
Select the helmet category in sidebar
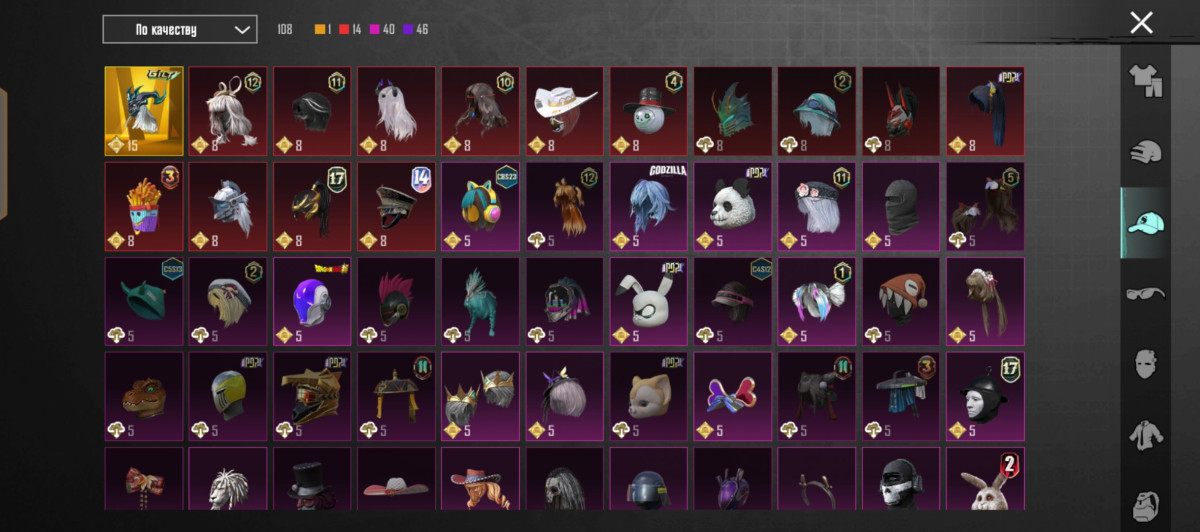point(1144,152)
